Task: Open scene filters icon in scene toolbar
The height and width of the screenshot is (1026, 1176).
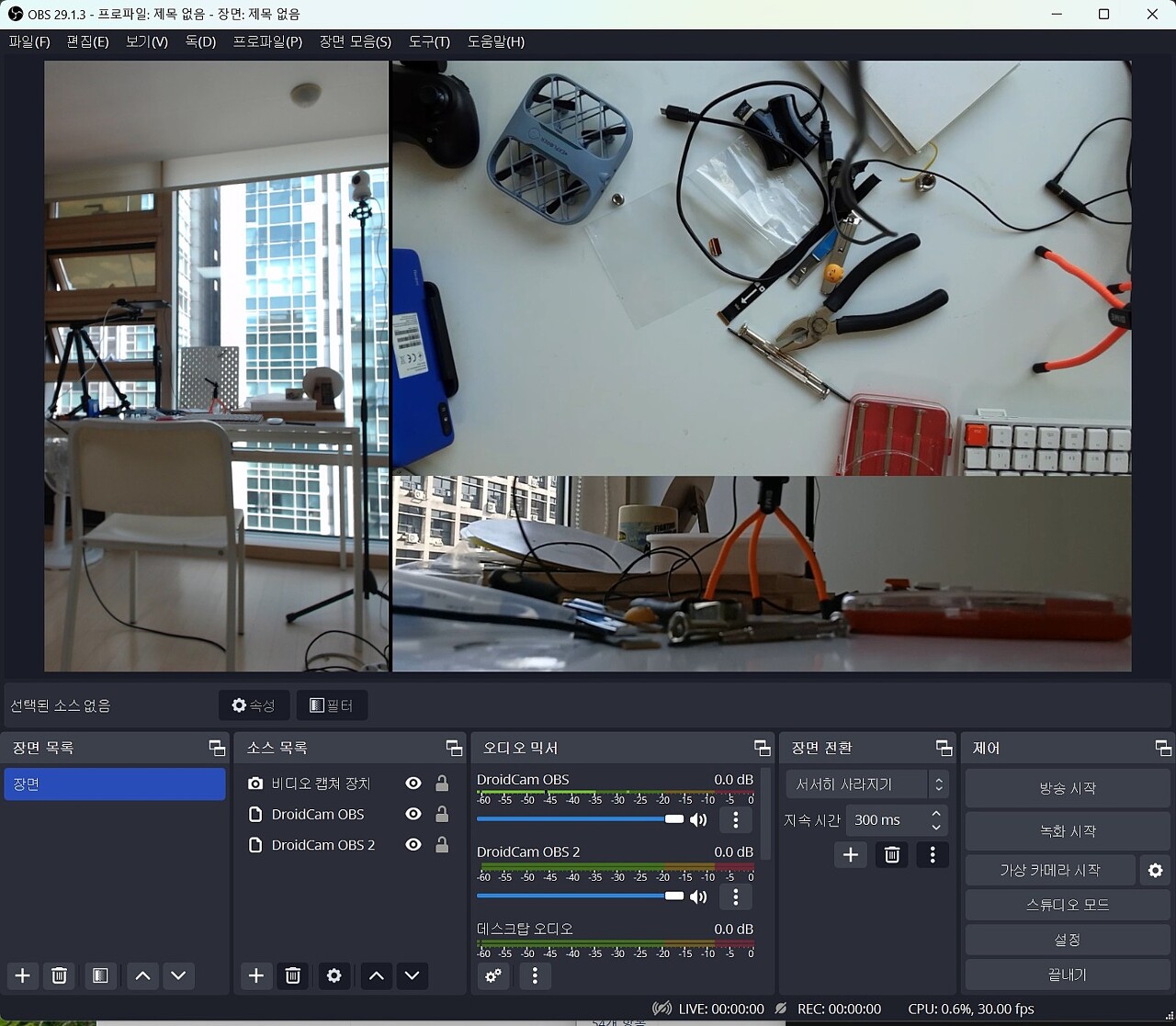Action: [x=100, y=975]
